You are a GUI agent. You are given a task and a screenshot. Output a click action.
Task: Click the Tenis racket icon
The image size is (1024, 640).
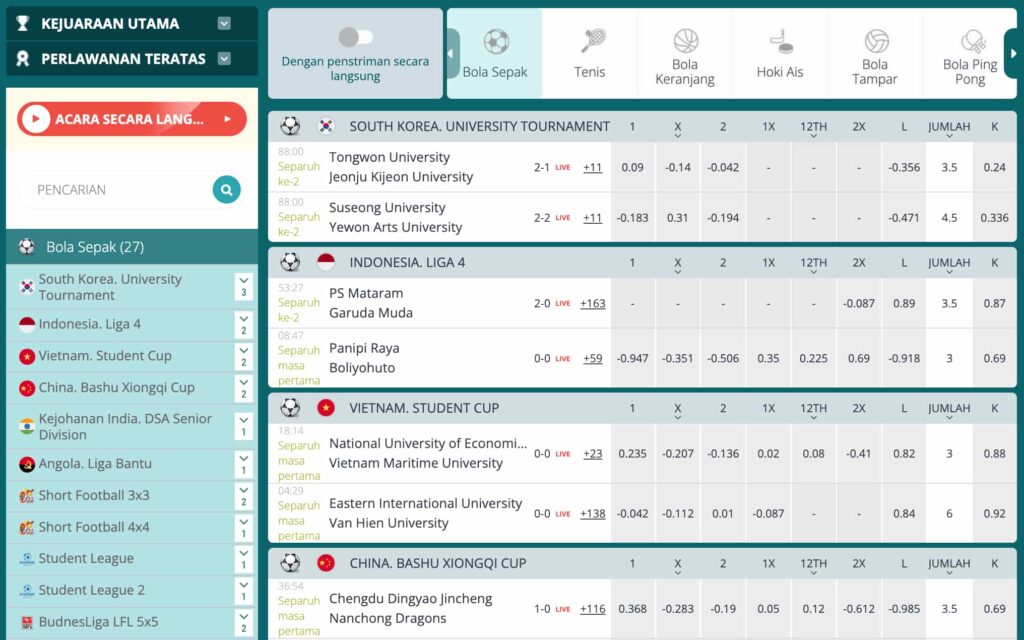[x=593, y=41]
